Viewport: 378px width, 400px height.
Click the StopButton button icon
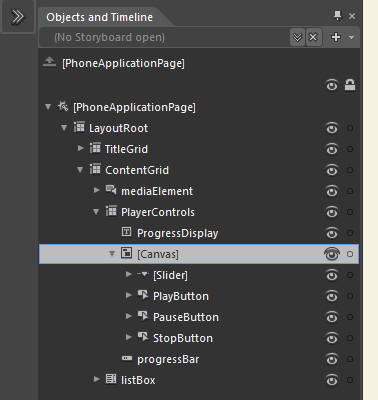pyautogui.click(x=143, y=337)
